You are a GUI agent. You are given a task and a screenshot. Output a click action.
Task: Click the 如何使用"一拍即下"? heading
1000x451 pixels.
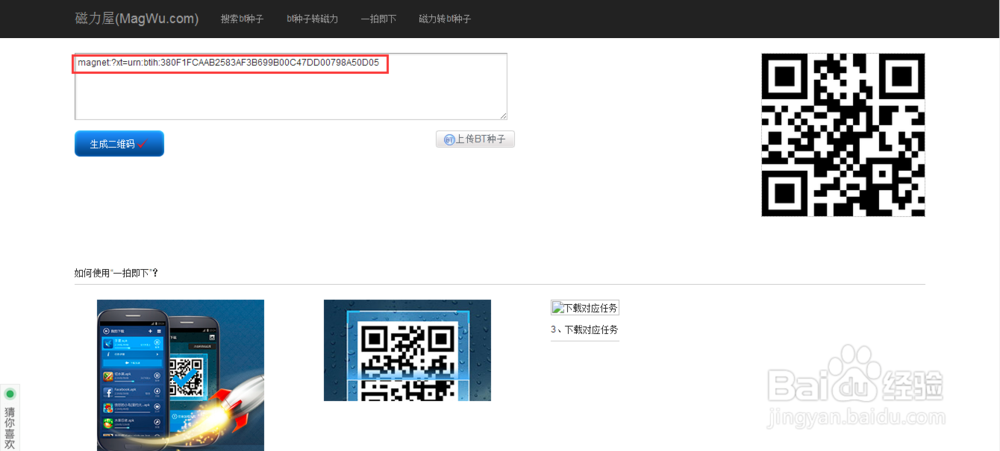coord(116,273)
